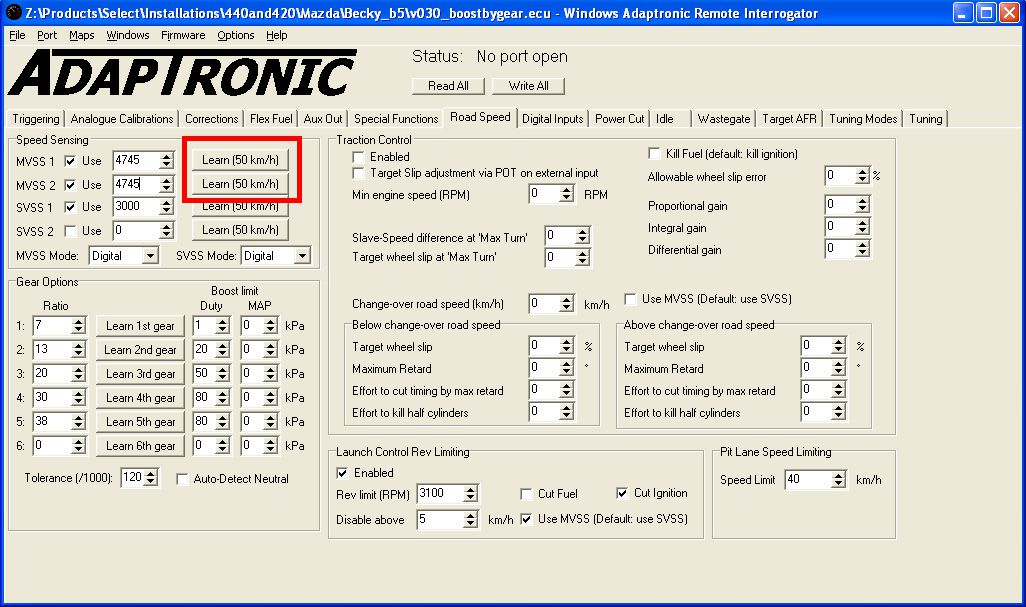1026x607 pixels.
Task: Open the Firmware menu
Action: pyautogui.click(x=183, y=35)
